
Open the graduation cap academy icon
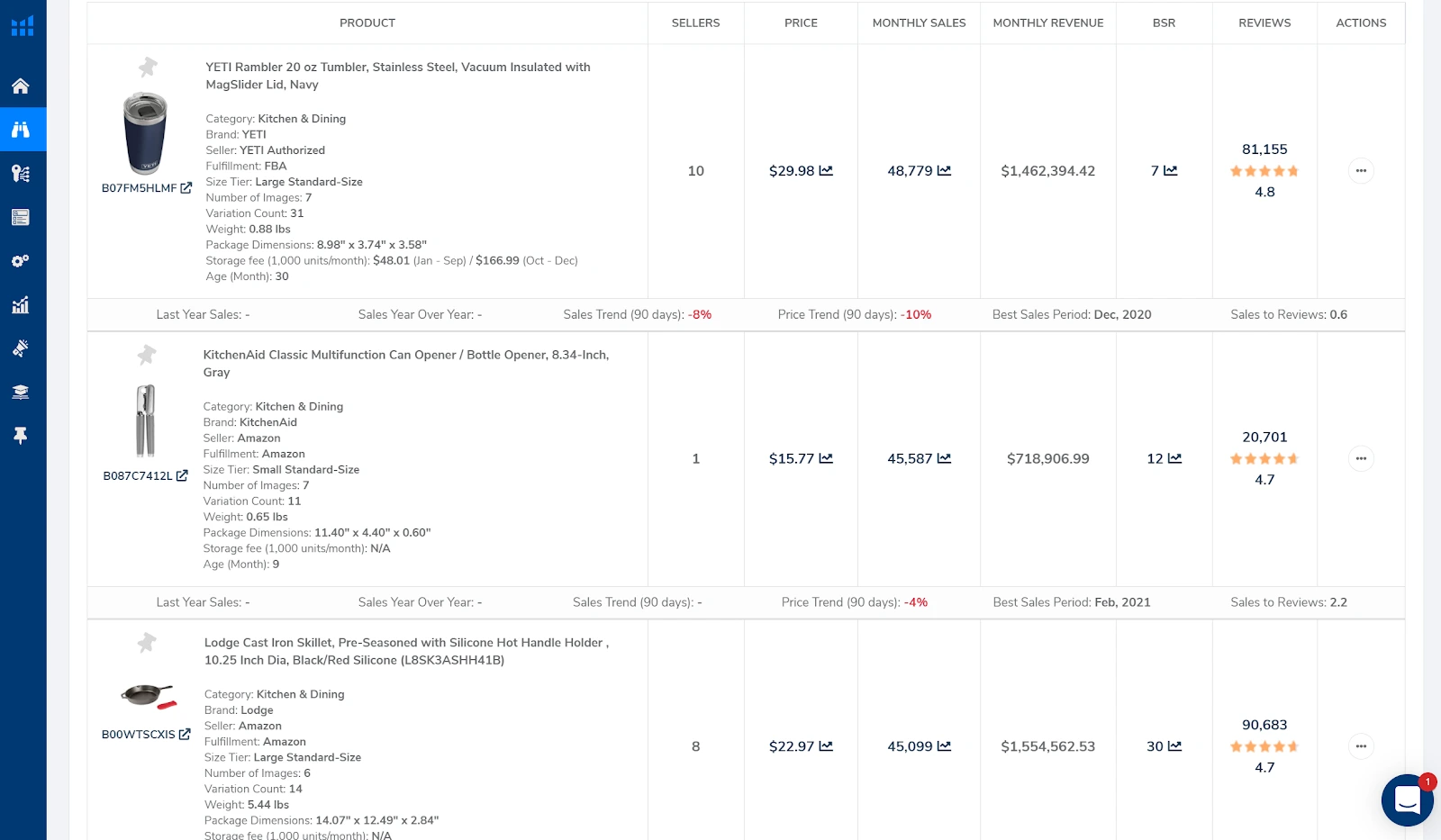coord(21,392)
